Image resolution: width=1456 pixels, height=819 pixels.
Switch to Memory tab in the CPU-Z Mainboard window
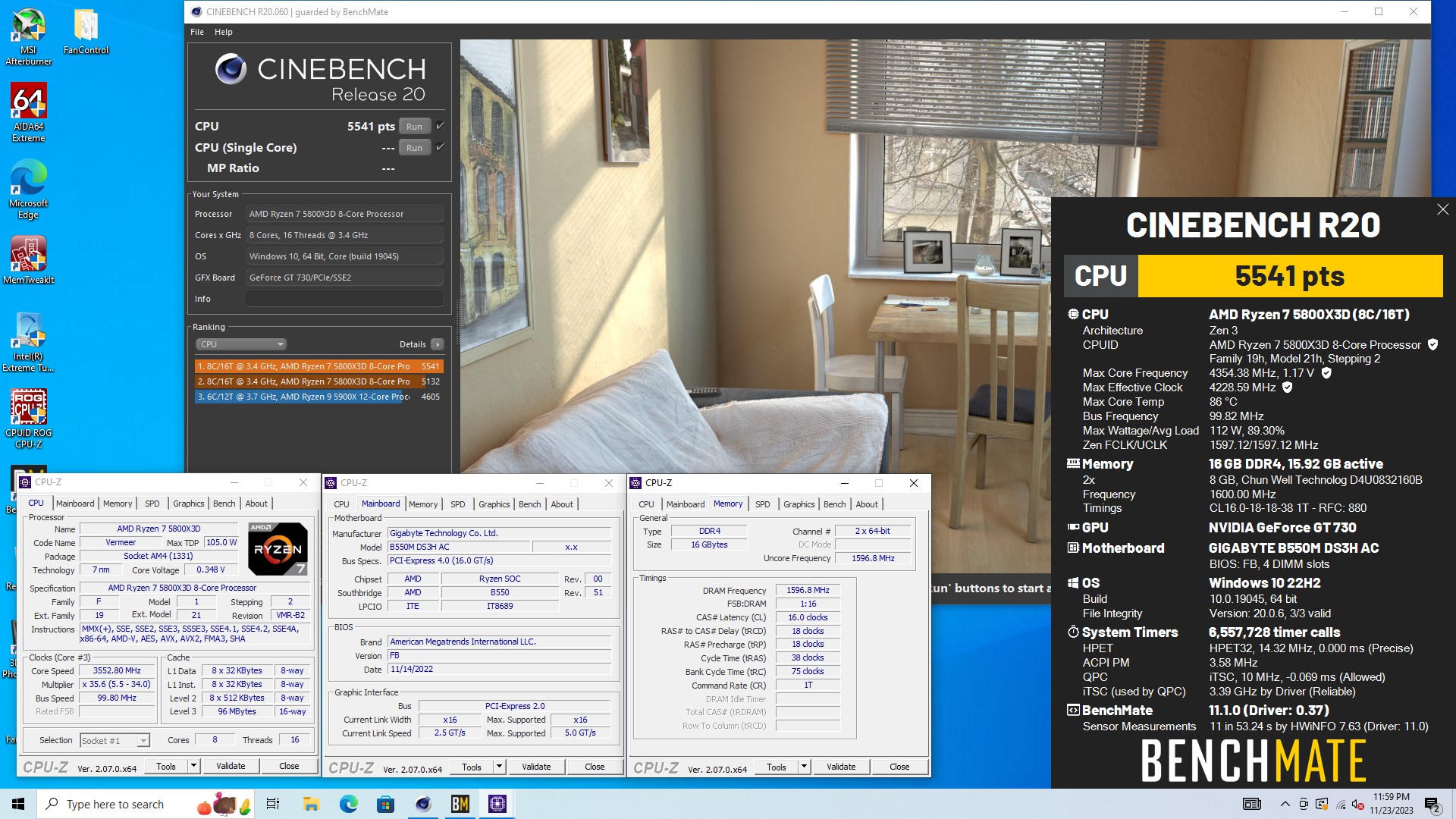pos(423,504)
